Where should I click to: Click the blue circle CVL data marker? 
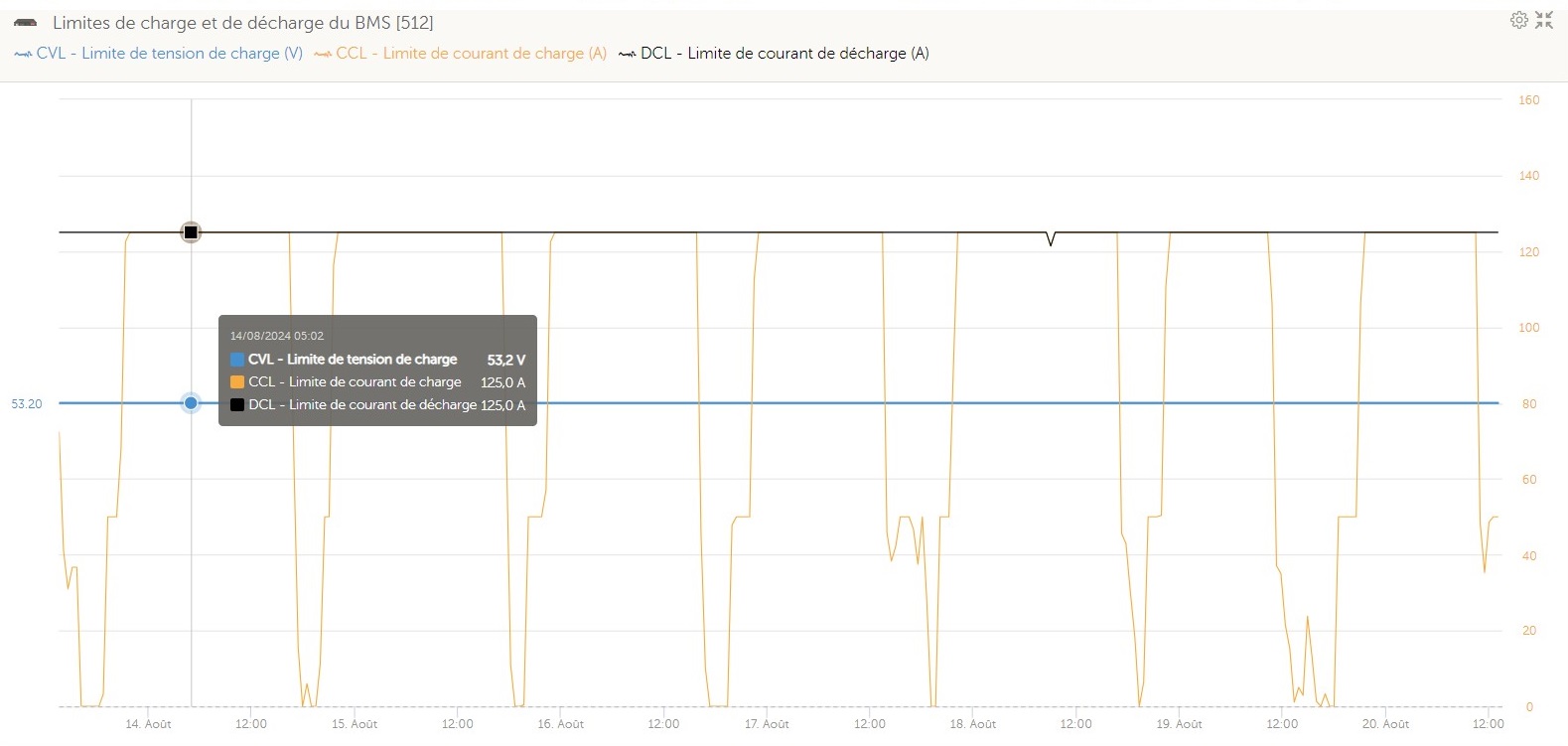click(191, 403)
